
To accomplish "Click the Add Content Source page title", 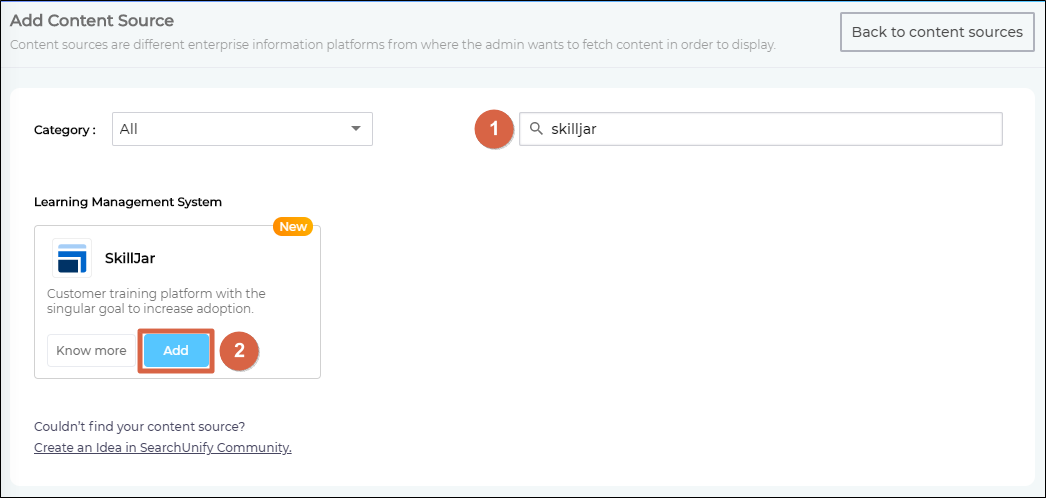I will (x=92, y=20).
